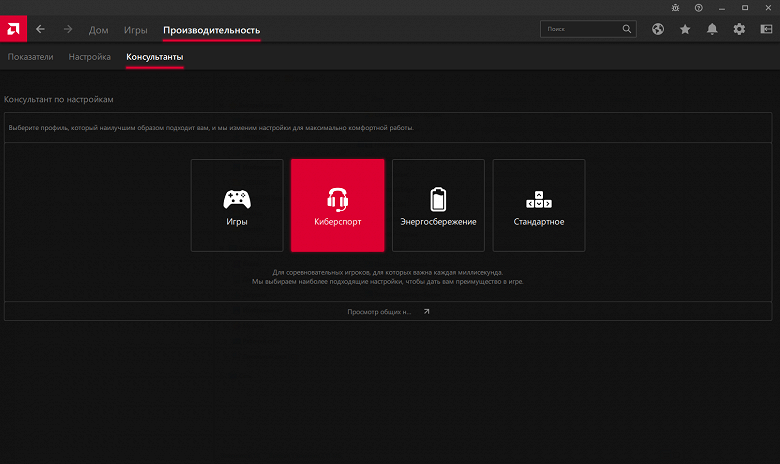Click the external arrow next to Просмотр общих
This screenshot has height=464, width=780.
(x=426, y=312)
